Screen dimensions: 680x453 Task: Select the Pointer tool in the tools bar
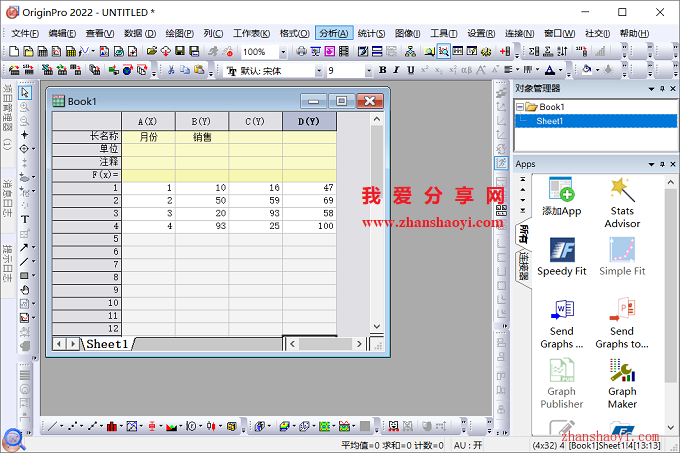(x=25, y=92)
